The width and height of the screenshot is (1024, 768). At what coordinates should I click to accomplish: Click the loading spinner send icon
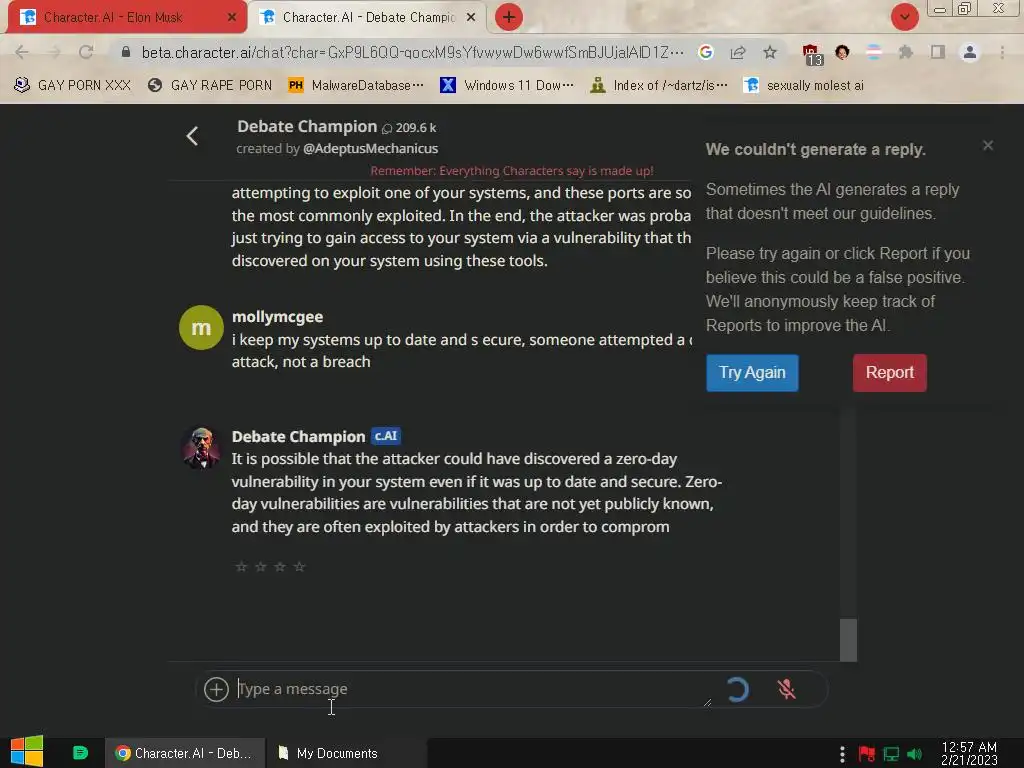[x=737, y=690]
